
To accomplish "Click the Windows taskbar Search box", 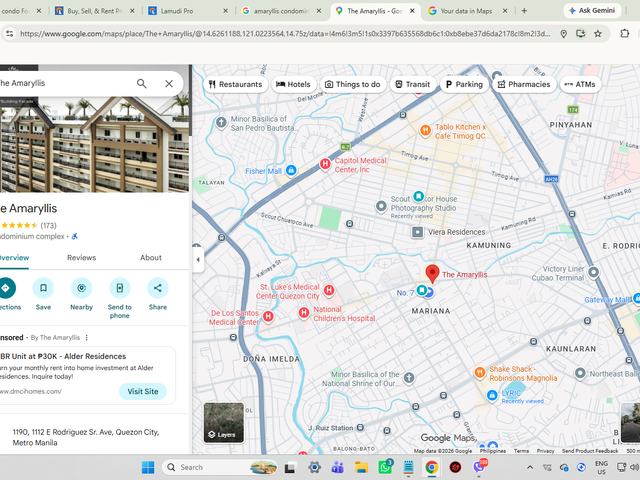I will 220,467.
